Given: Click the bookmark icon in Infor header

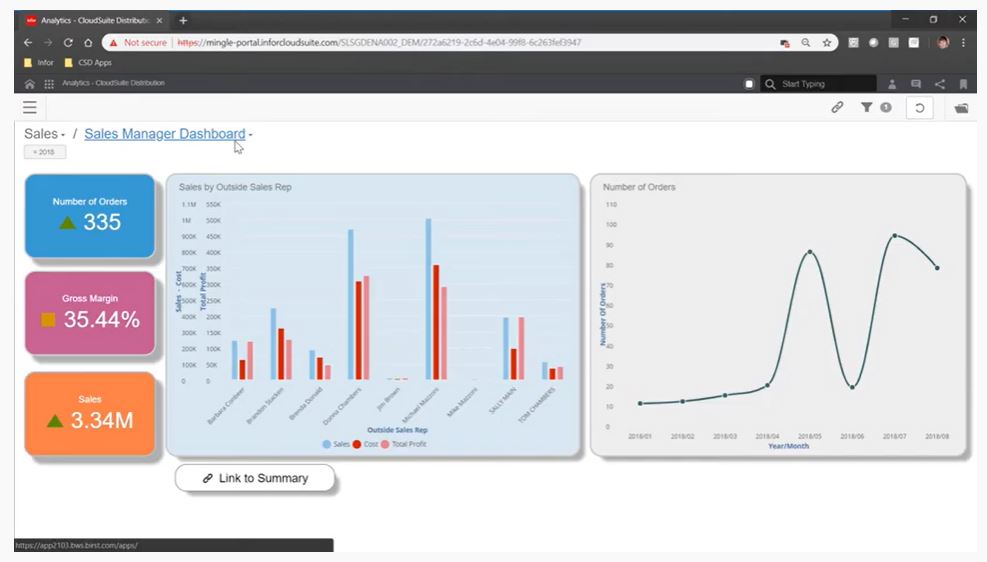Looking at the screenshot, I should coord(963,84).
